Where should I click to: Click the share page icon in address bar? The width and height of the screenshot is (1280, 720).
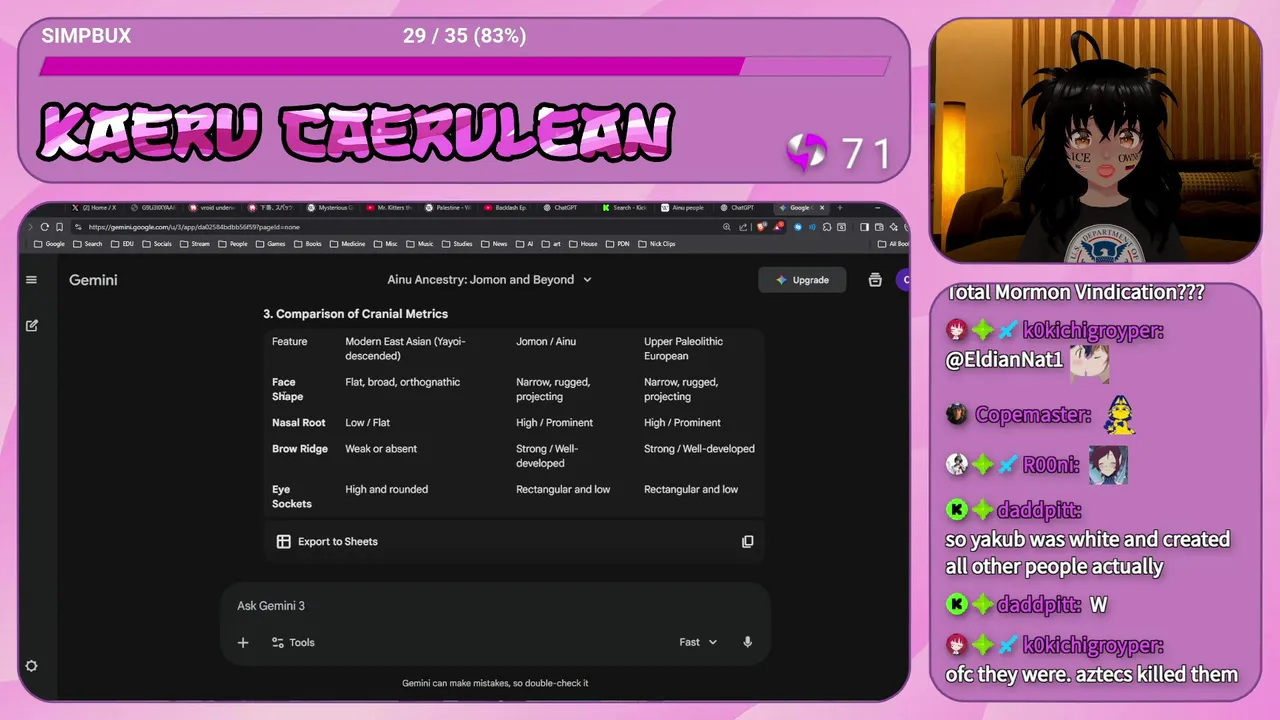coord(743,227)
